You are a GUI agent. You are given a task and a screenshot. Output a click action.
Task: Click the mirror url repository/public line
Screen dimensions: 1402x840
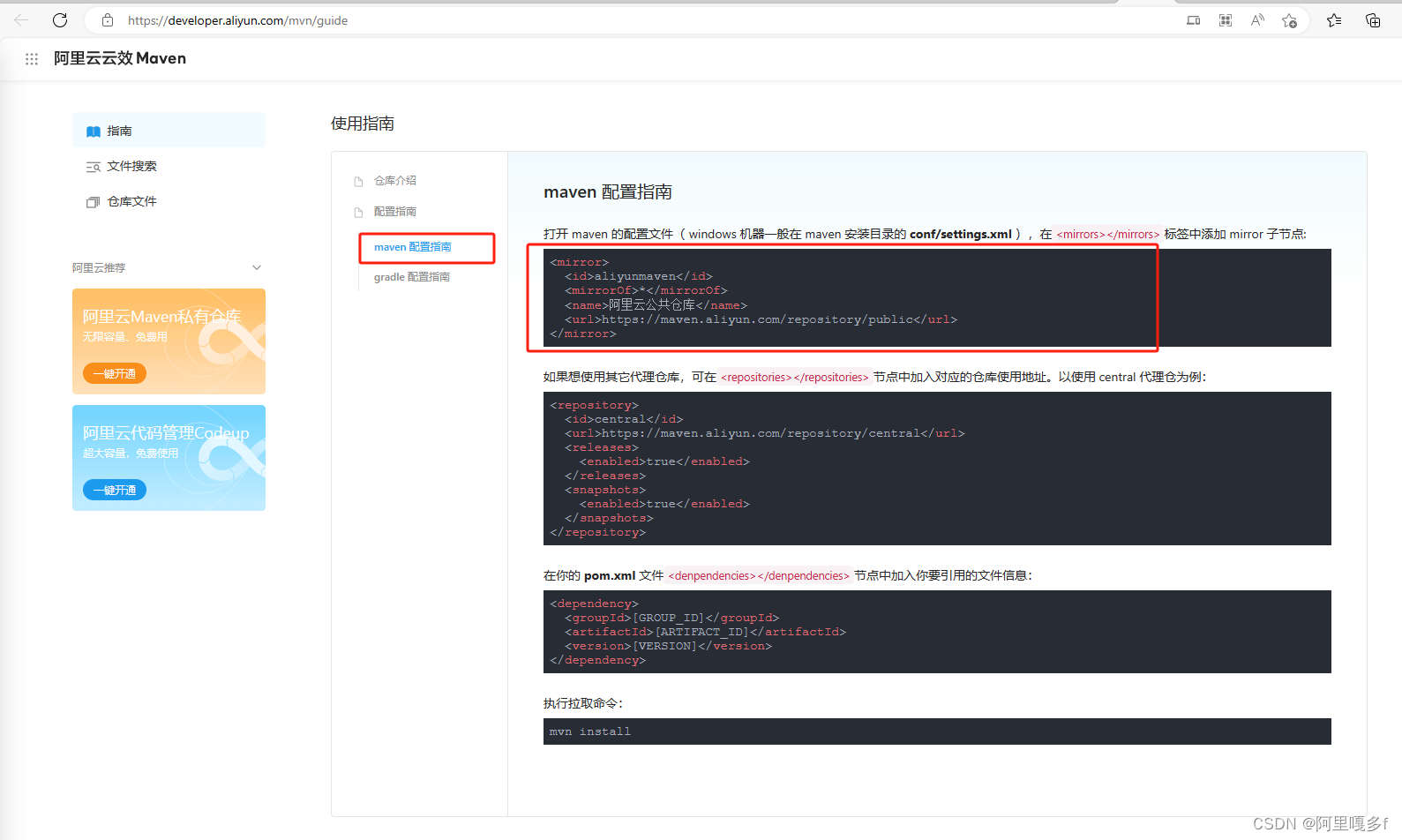[x=761, y=319]
